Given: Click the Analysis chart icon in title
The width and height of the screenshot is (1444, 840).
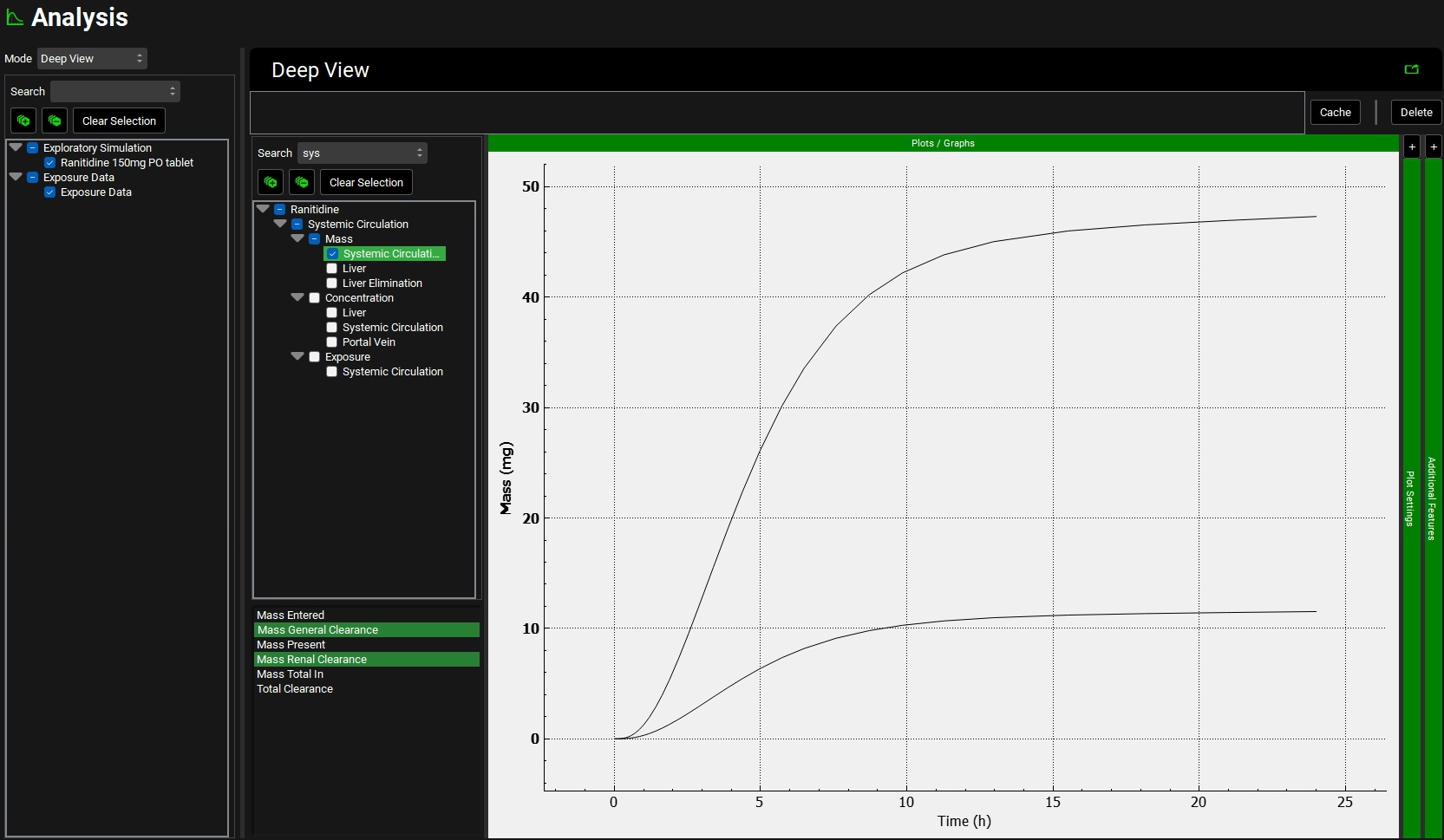Looking at the screenshot, I should coord(15,17).
